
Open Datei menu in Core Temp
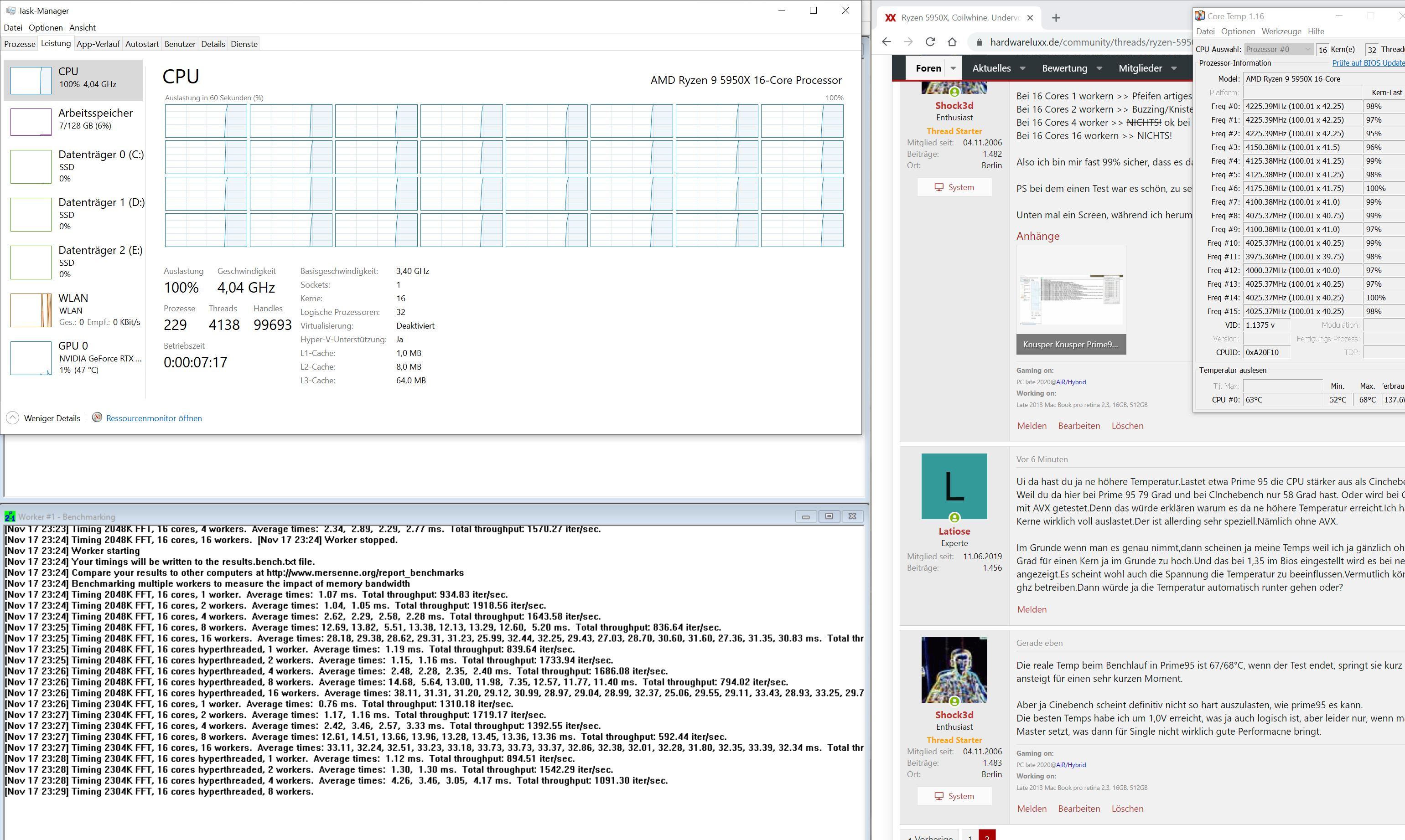1205,31
